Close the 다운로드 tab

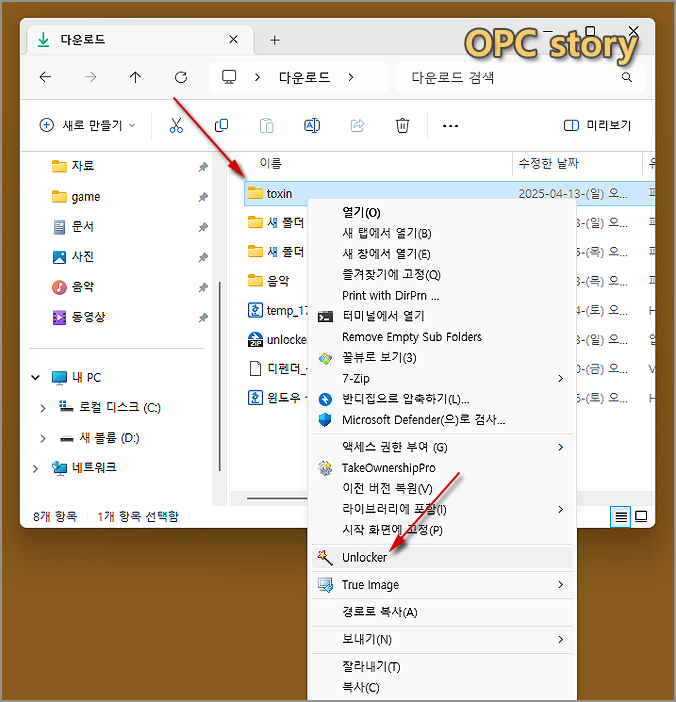point(233,39)
